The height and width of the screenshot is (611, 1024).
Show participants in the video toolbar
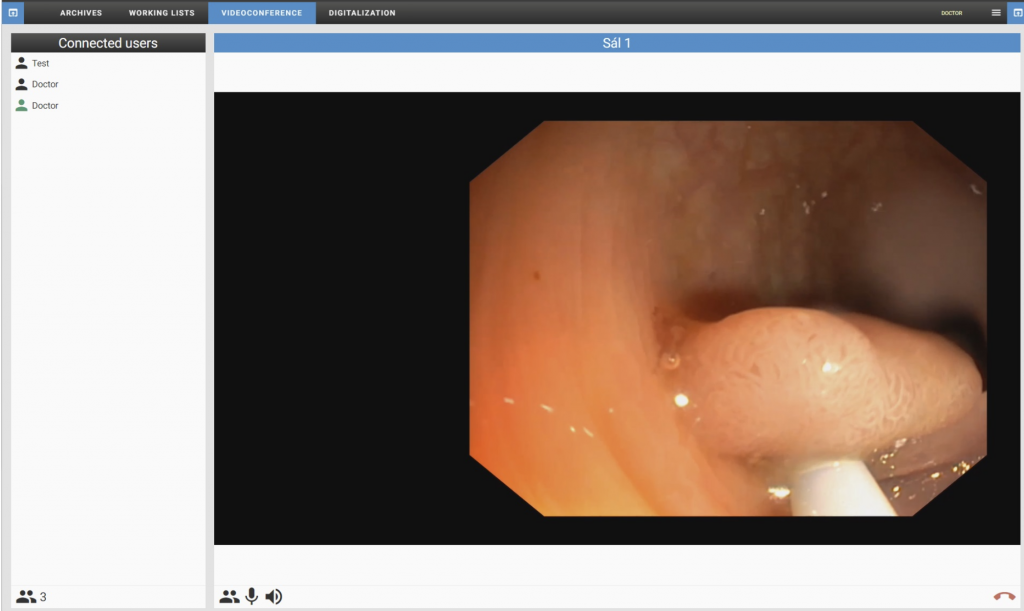[229, 597]
